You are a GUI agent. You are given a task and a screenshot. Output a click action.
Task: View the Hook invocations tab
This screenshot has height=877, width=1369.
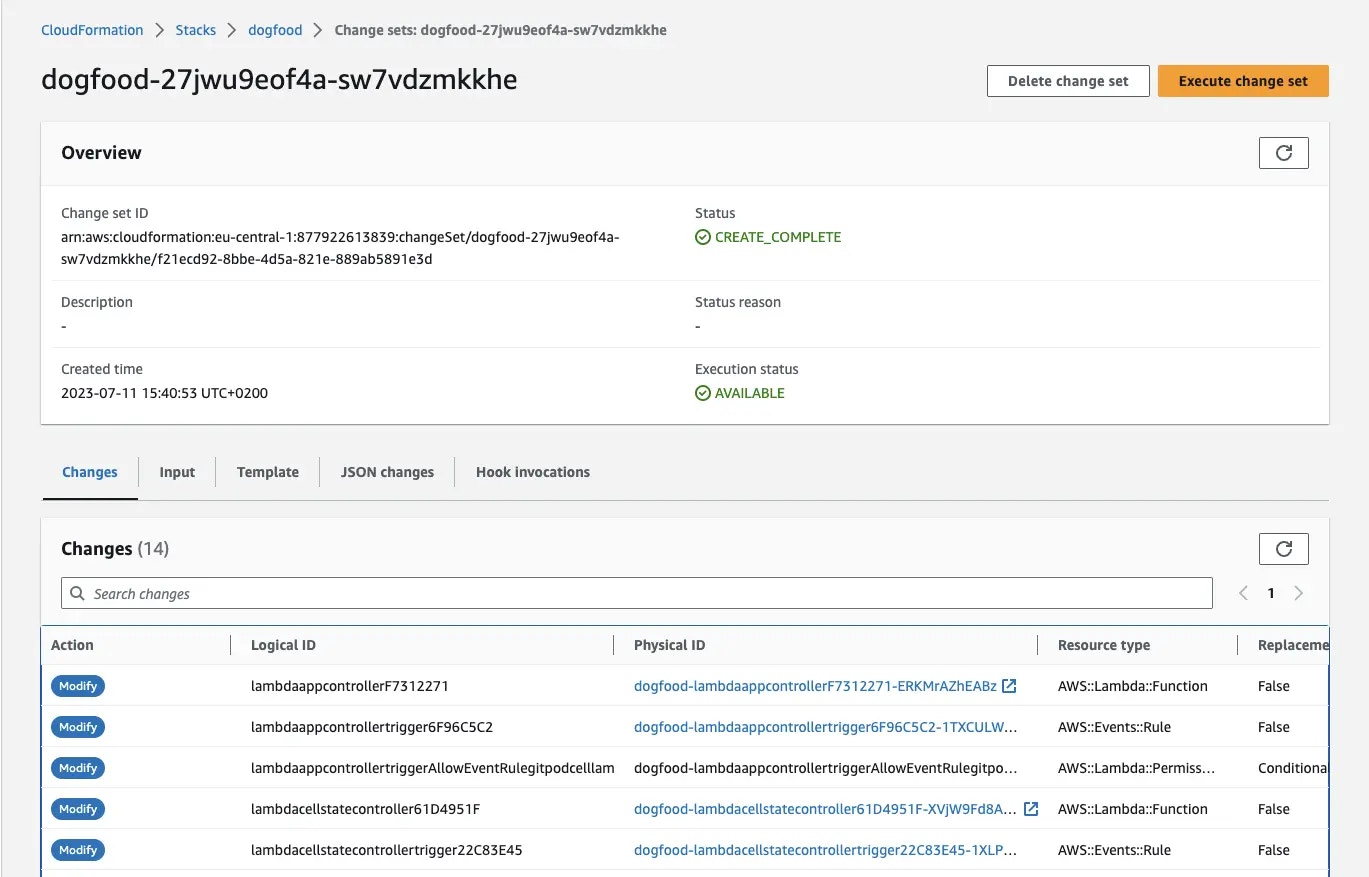click(x=533, y=472)
